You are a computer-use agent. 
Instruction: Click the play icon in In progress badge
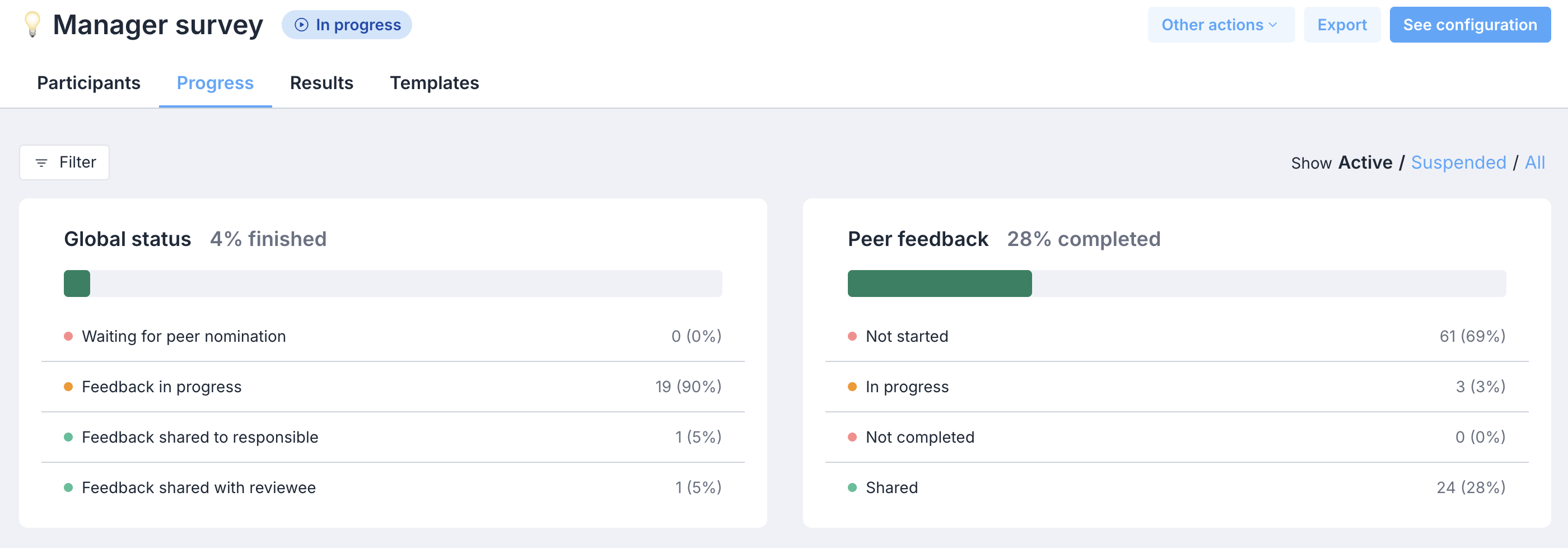[x=301, y=25]
